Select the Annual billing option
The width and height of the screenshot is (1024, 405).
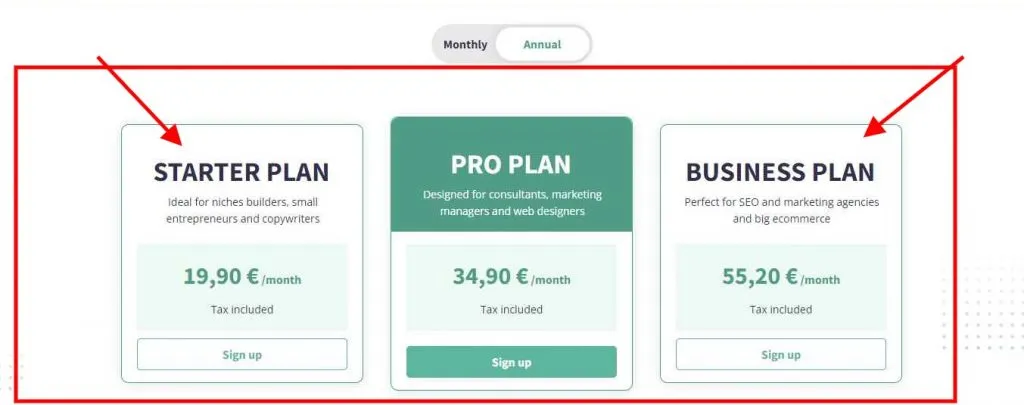click(x=542, y=44)
